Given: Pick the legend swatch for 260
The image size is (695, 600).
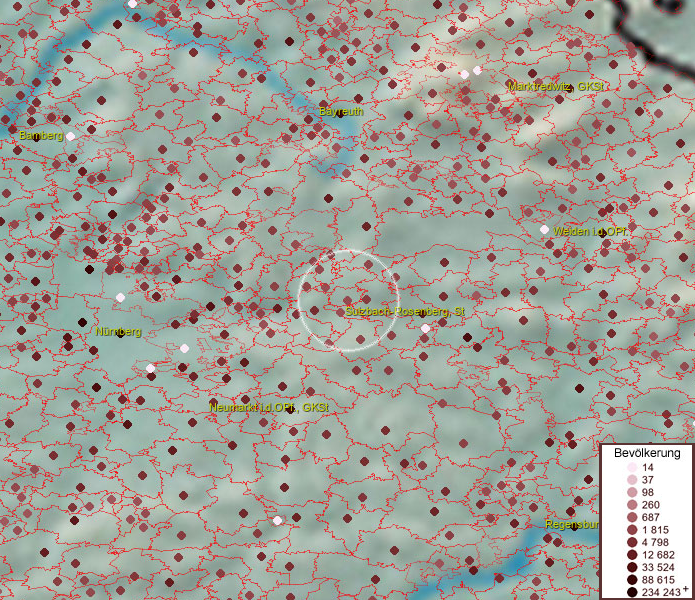Looking at the screenshot, I should (632, 504).
